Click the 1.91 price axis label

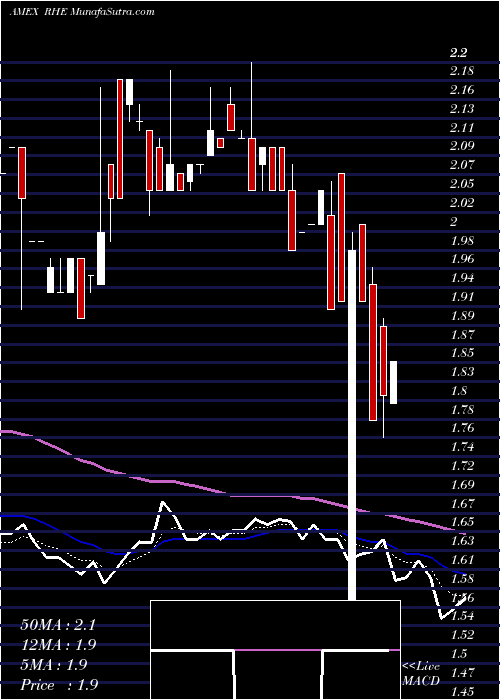tap(462, 297)
